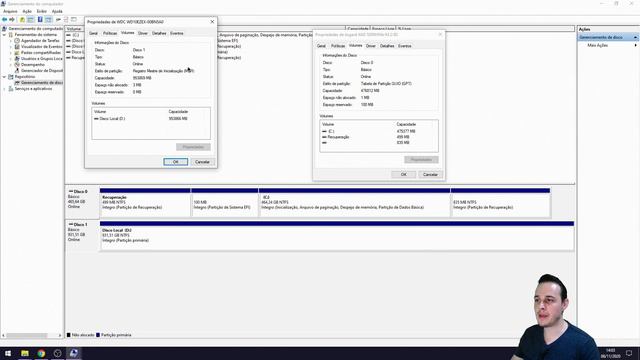Click the Forward arrow toolbar icon

(x=12, y=20)
